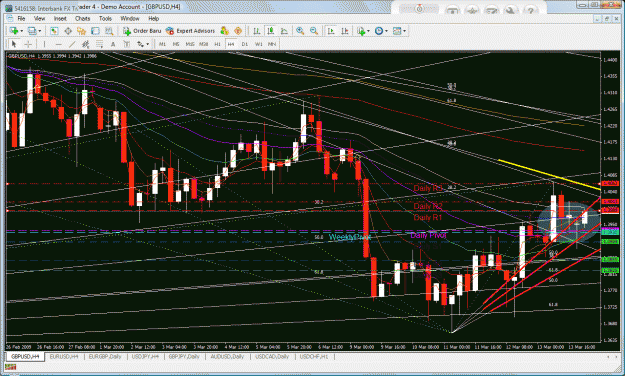The image size is (625, 376).
Task: Expand the New Chart dropdown arrow
Action: 22,31
